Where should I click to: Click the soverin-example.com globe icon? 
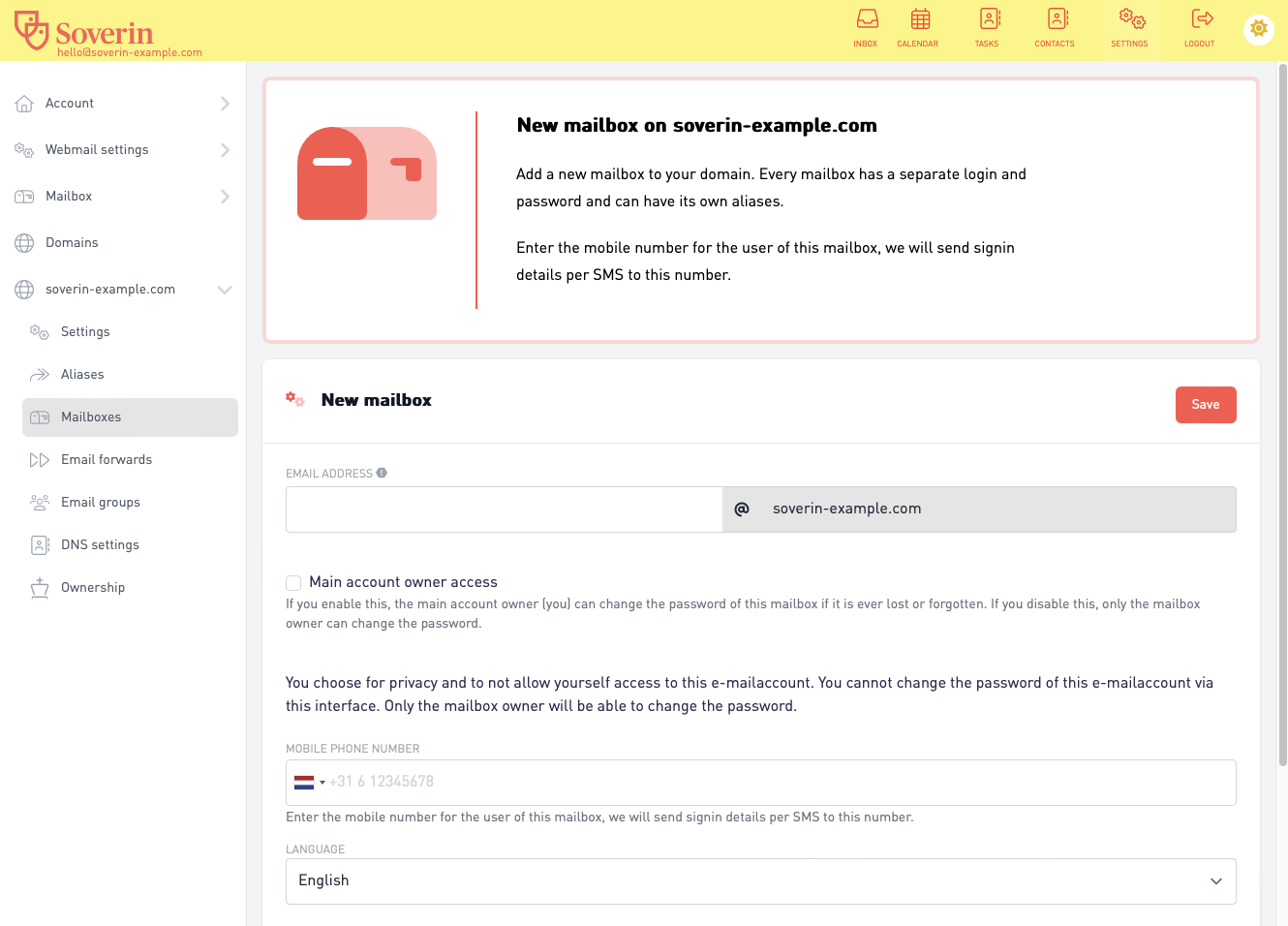[24, 290]
